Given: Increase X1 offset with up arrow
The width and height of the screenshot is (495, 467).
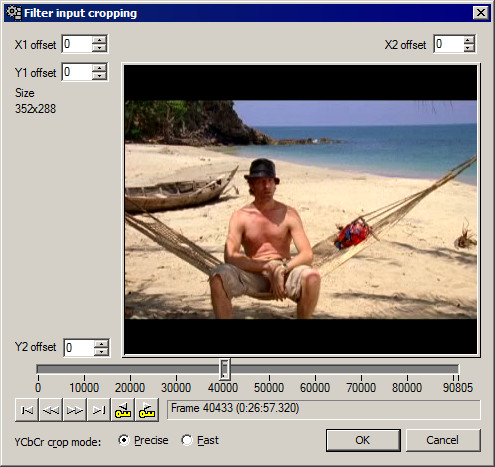Looking at the screenshot, I should (x=99, y=40).
